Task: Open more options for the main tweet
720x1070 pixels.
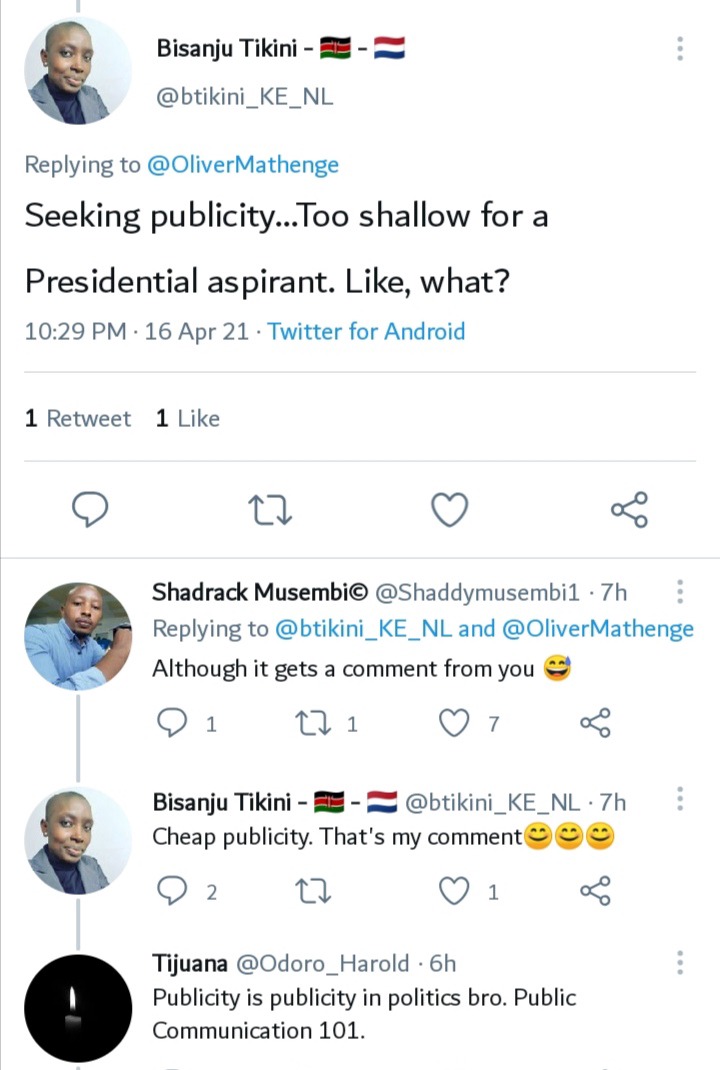Action: coord(680,48)
